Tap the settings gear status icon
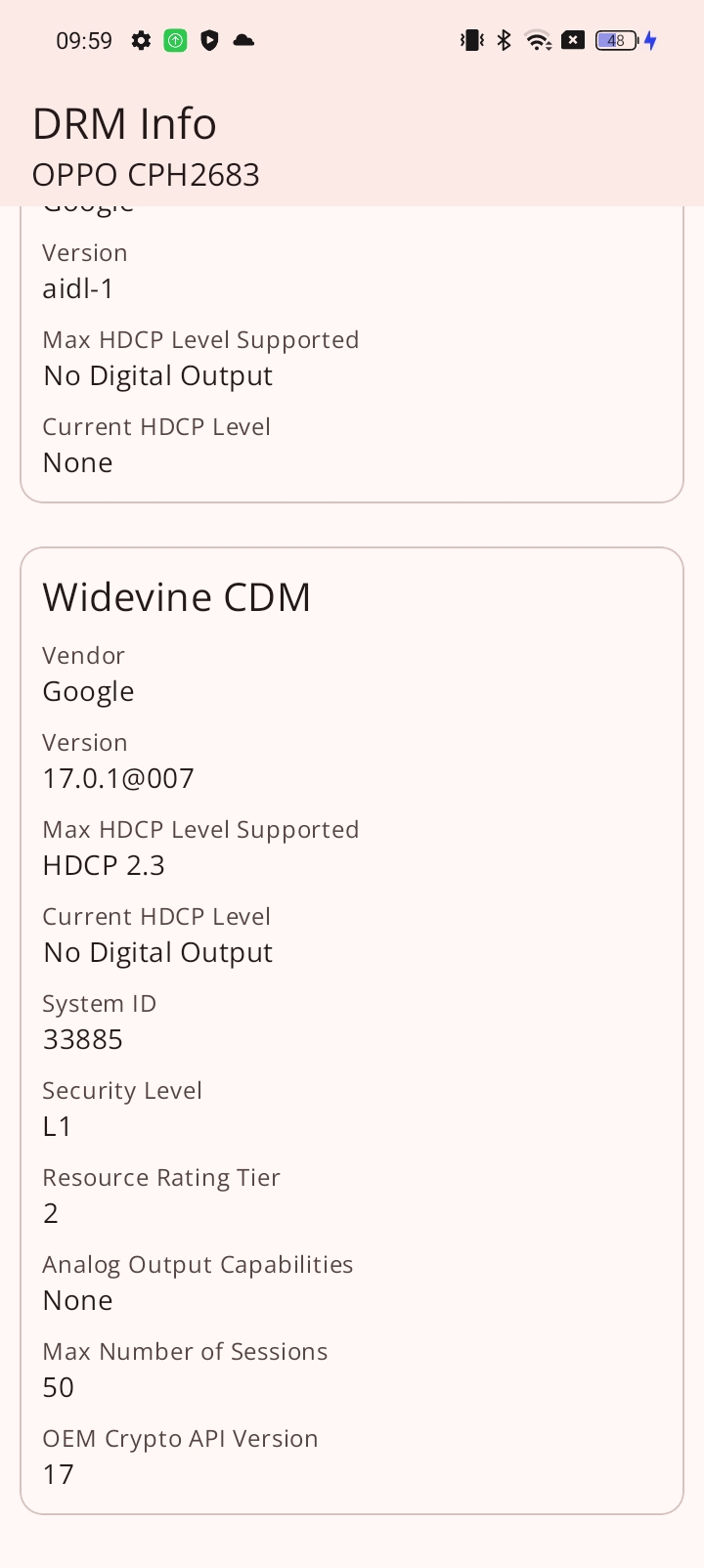The image size is (704, 1568). tap(141, 40)
